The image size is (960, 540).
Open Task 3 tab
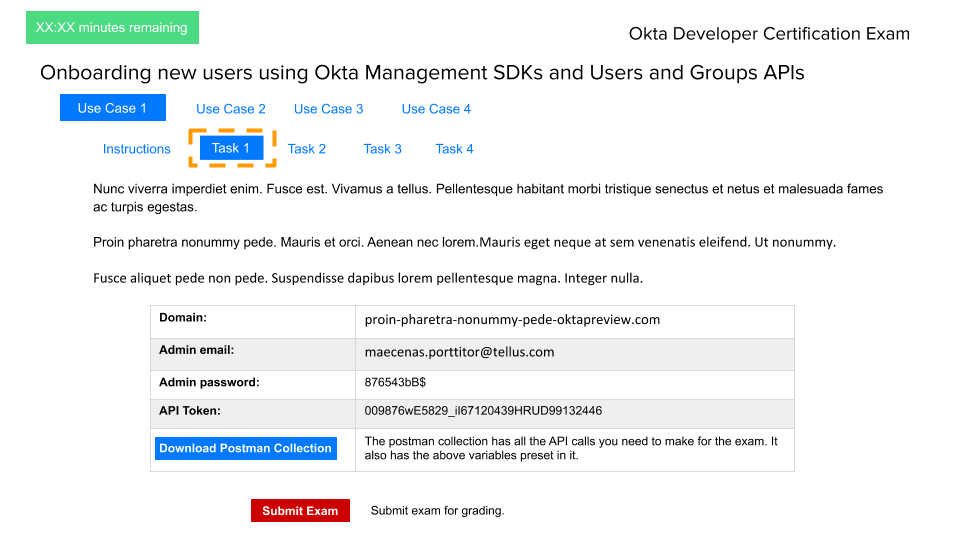pos(382,149)
